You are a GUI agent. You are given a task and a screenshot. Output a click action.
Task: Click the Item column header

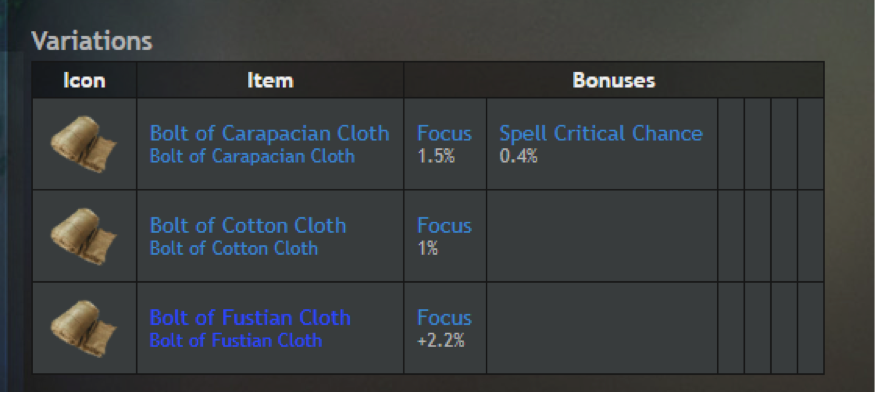tap(270, 80)
